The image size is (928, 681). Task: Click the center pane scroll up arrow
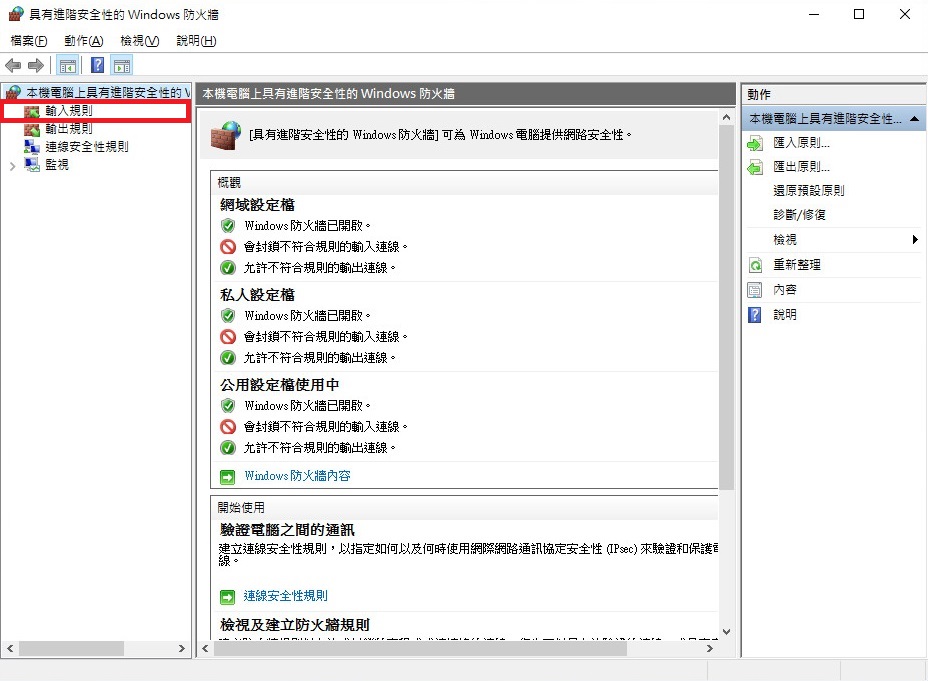(x=726, y=117)
